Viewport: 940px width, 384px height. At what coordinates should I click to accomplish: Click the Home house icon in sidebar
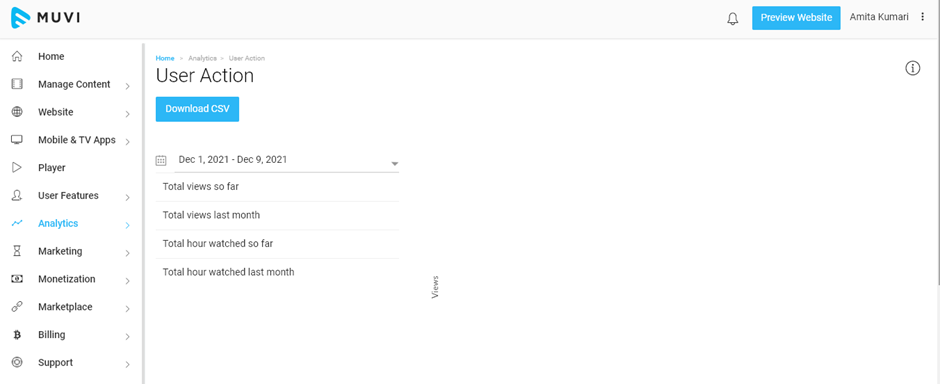click(x=17, y=56)
